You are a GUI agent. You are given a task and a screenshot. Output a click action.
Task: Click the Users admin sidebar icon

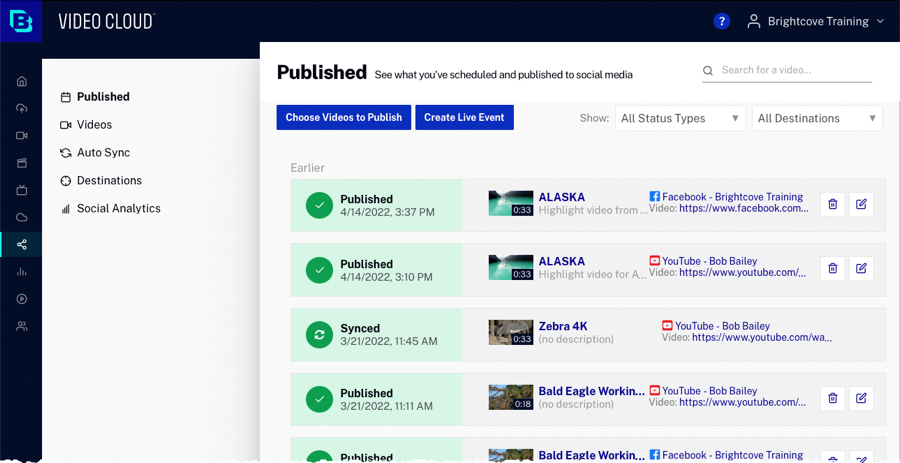click(x=21, y=326)
